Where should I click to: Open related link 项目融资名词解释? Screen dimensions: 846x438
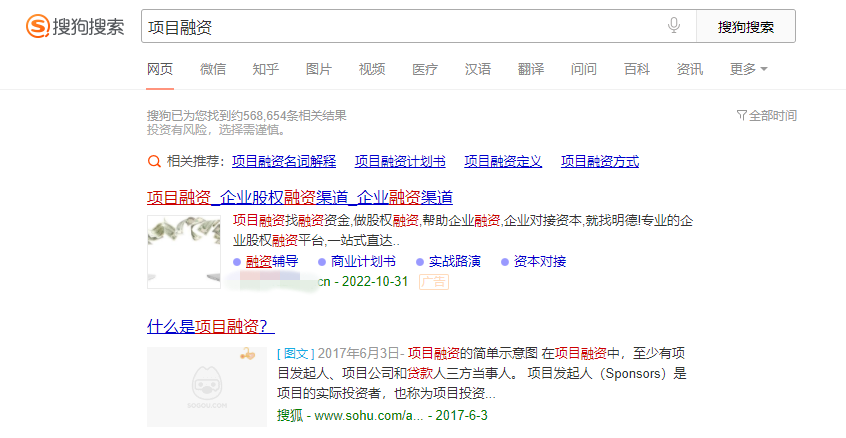284,161
